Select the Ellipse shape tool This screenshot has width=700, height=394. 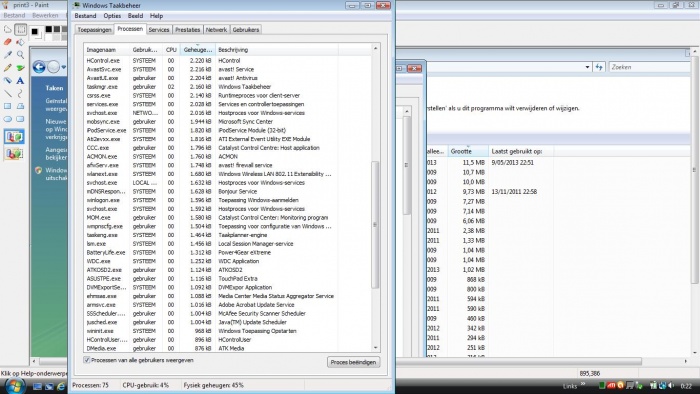coord(8,119)
